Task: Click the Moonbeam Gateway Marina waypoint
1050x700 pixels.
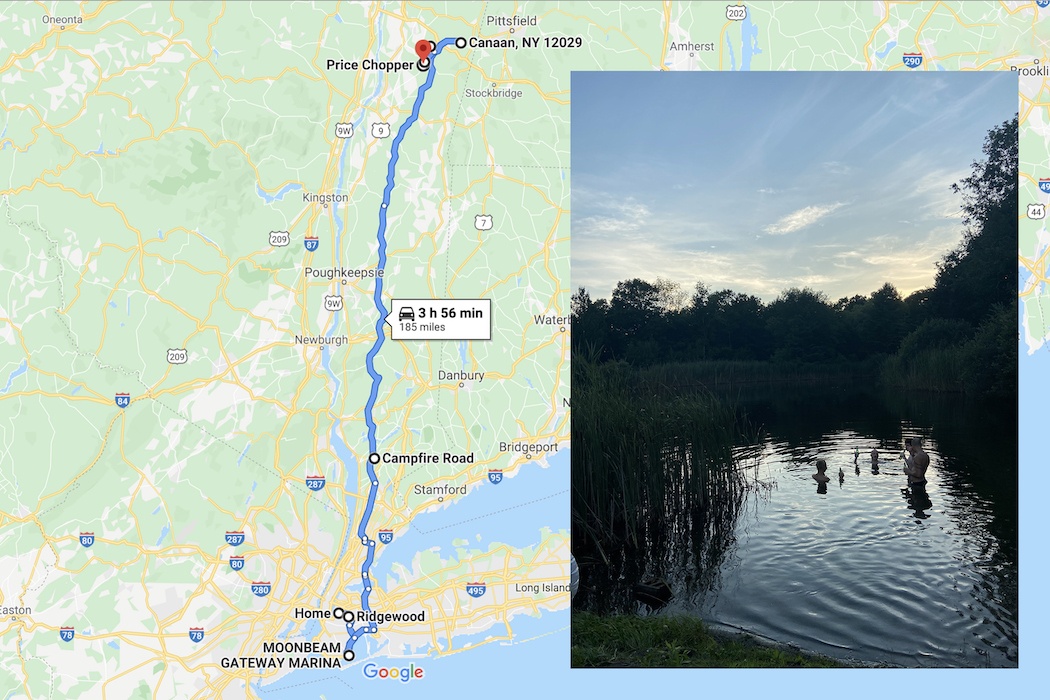Action: coord(349,656)
